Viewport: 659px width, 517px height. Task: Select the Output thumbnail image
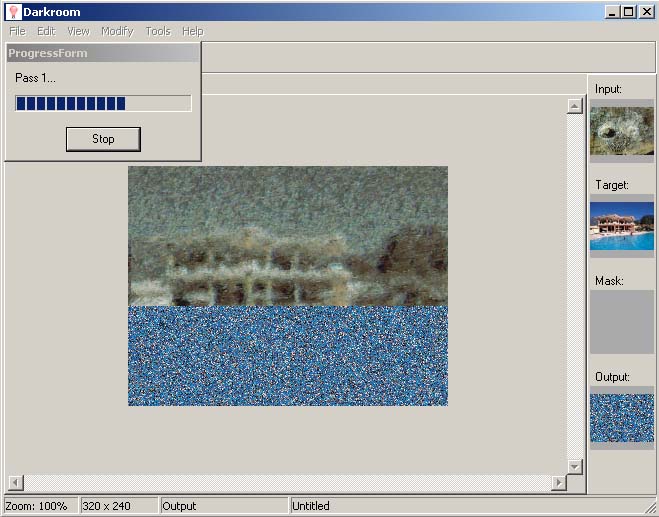tap(622, 418)
